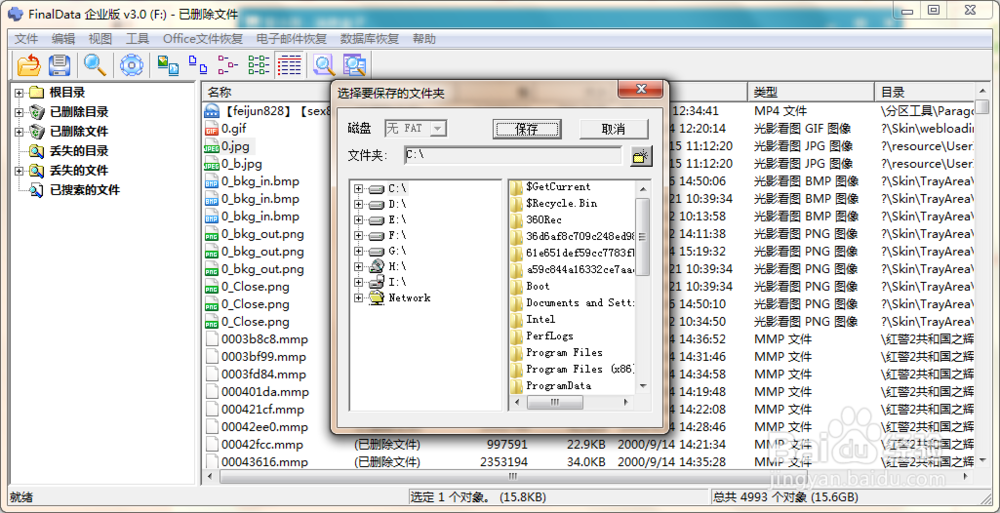Click the JPEG icon beside 0_b.jpg

[211, 164]
